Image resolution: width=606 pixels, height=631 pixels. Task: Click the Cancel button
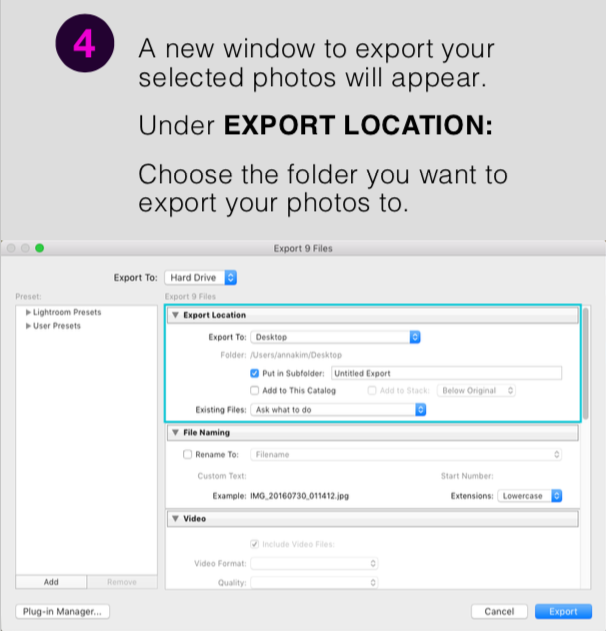499,611
